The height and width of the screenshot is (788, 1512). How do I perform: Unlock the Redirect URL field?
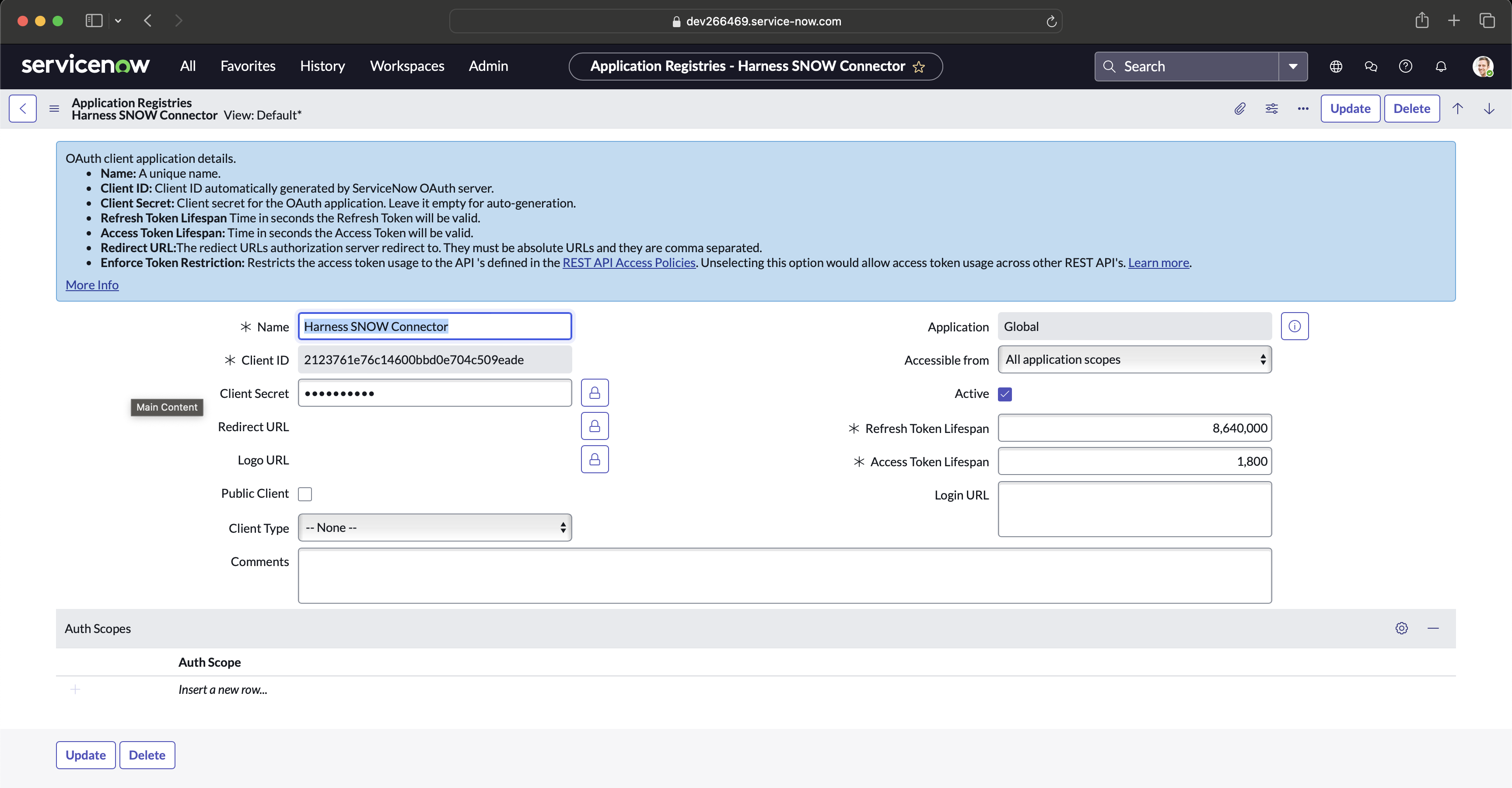[595, 426]
